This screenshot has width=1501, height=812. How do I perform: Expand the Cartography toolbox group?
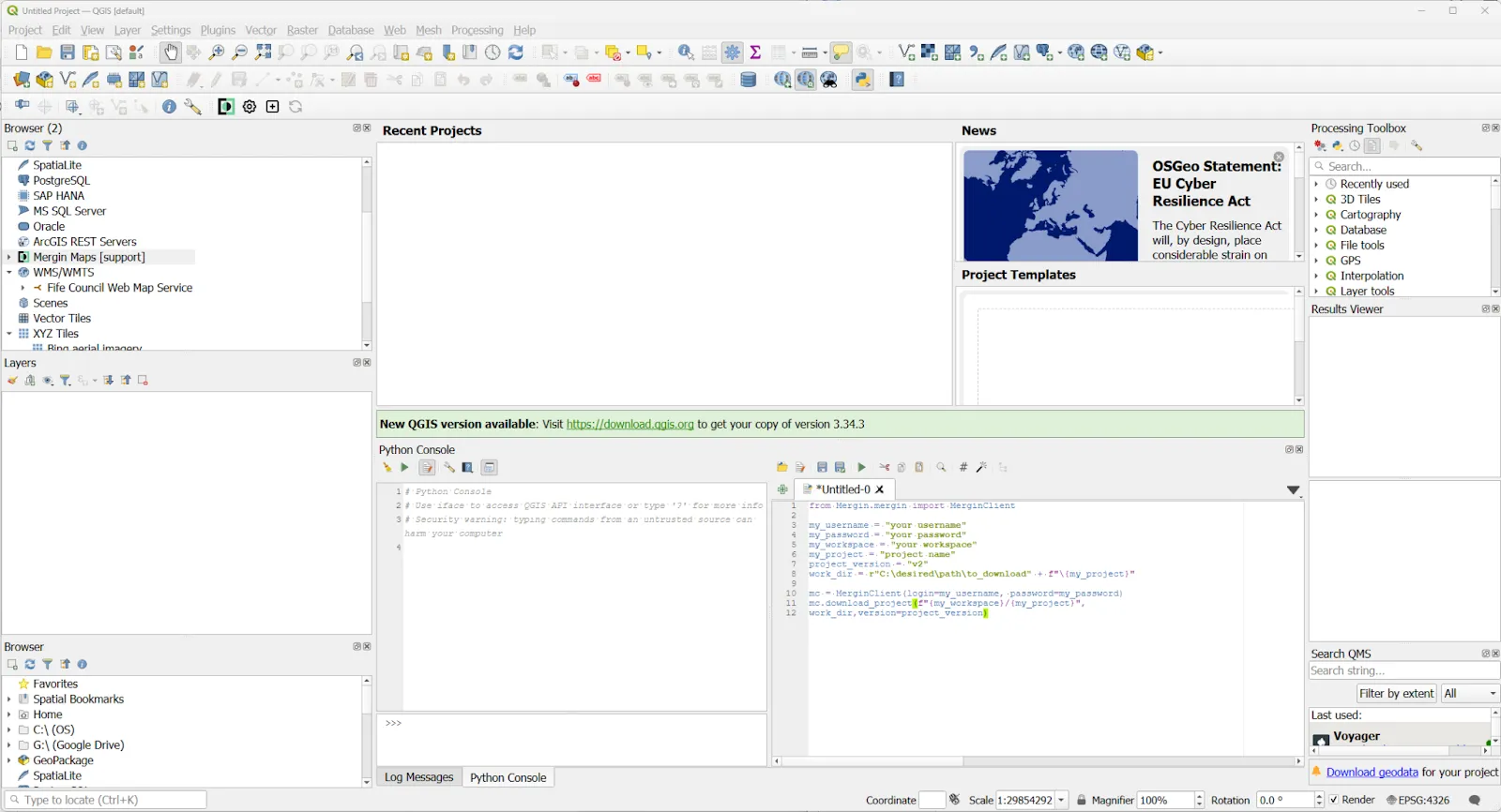pyautogui.click(x=1316, y=215)
